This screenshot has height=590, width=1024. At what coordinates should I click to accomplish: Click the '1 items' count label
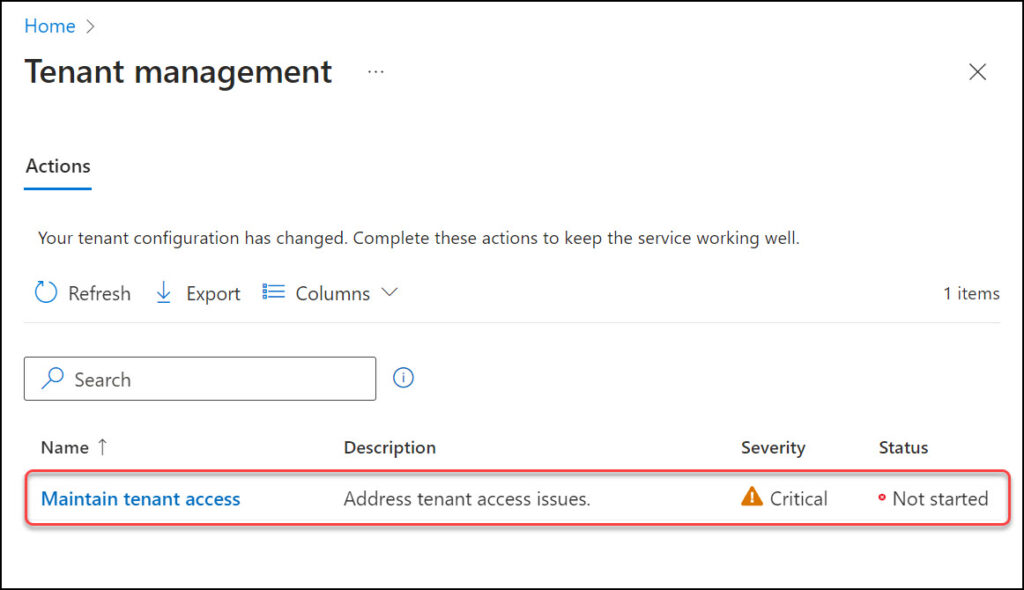971,293
